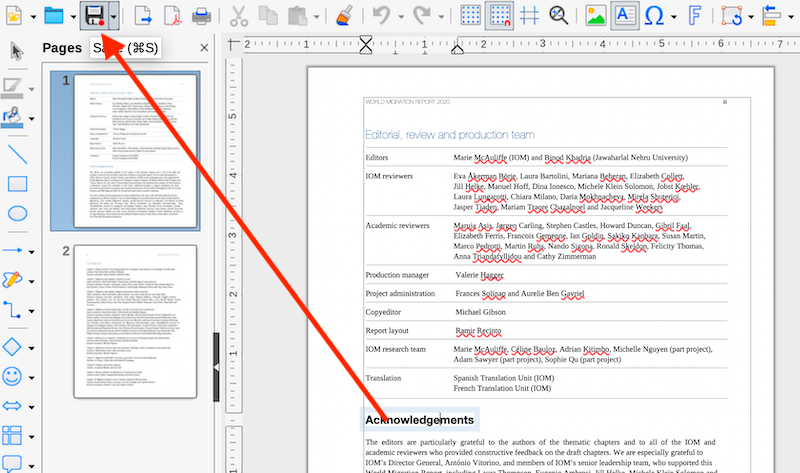
Task: Toggle Snap to Grid
Action: [x=499, y=15]
